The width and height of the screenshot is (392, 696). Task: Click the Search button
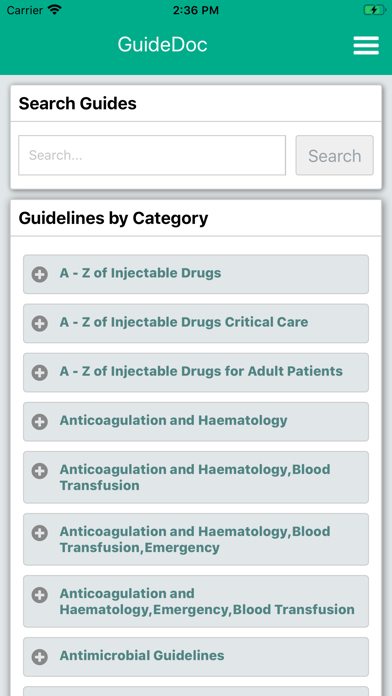(x=335, y=155)
